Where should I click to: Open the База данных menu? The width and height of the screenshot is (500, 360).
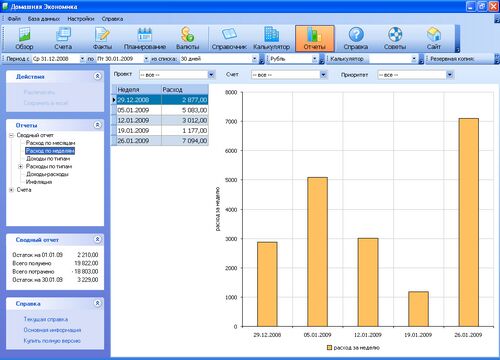point(44,19)
